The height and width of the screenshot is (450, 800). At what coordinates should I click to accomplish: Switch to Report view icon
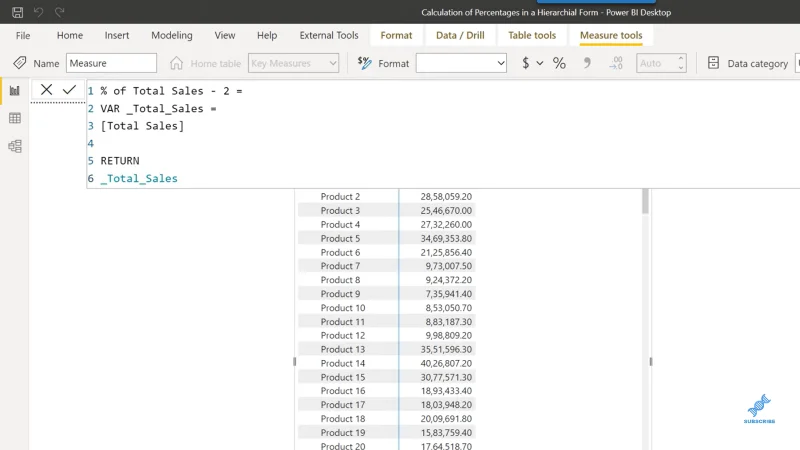[15, 91]
